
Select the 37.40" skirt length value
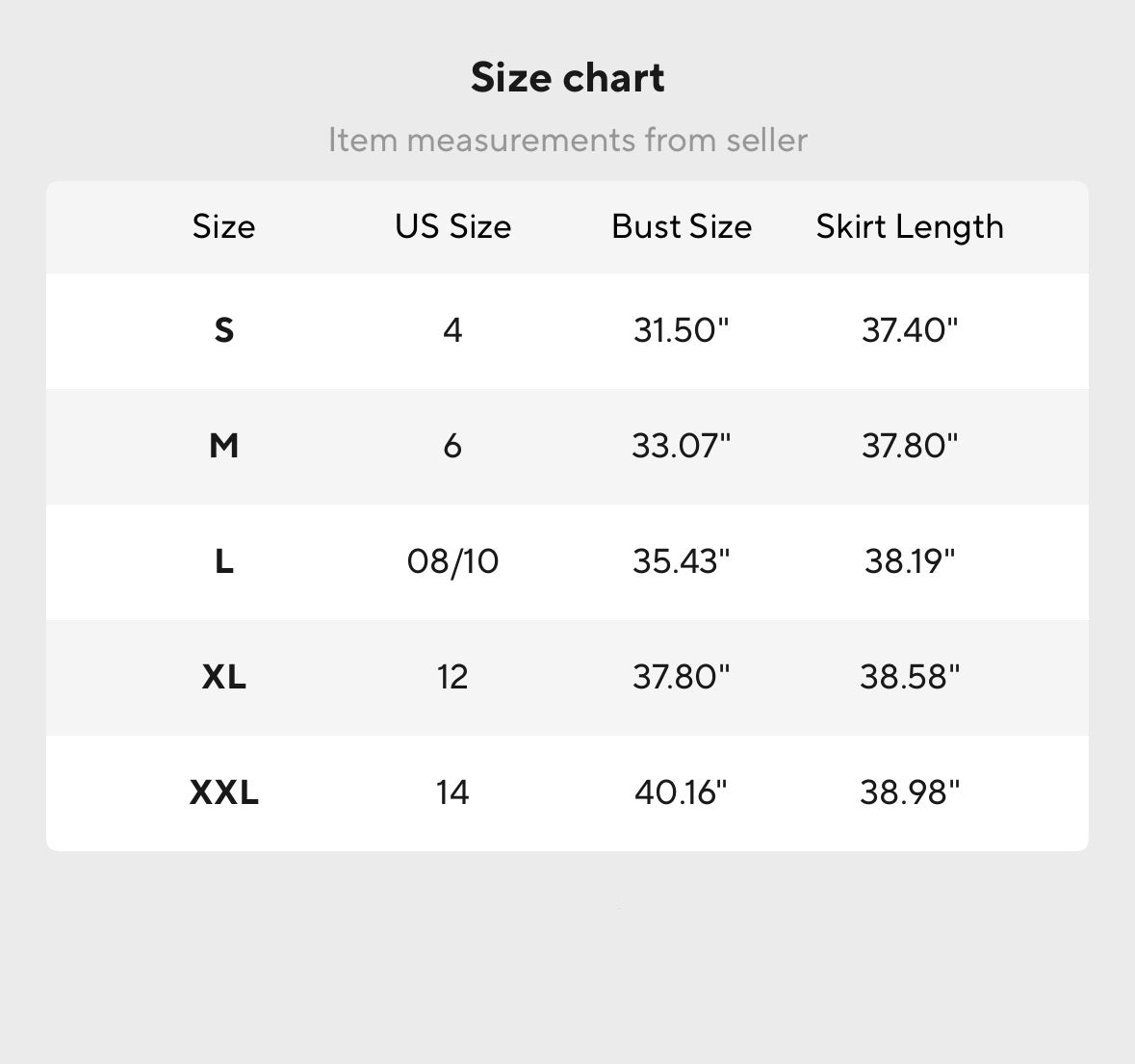[910, 330]
